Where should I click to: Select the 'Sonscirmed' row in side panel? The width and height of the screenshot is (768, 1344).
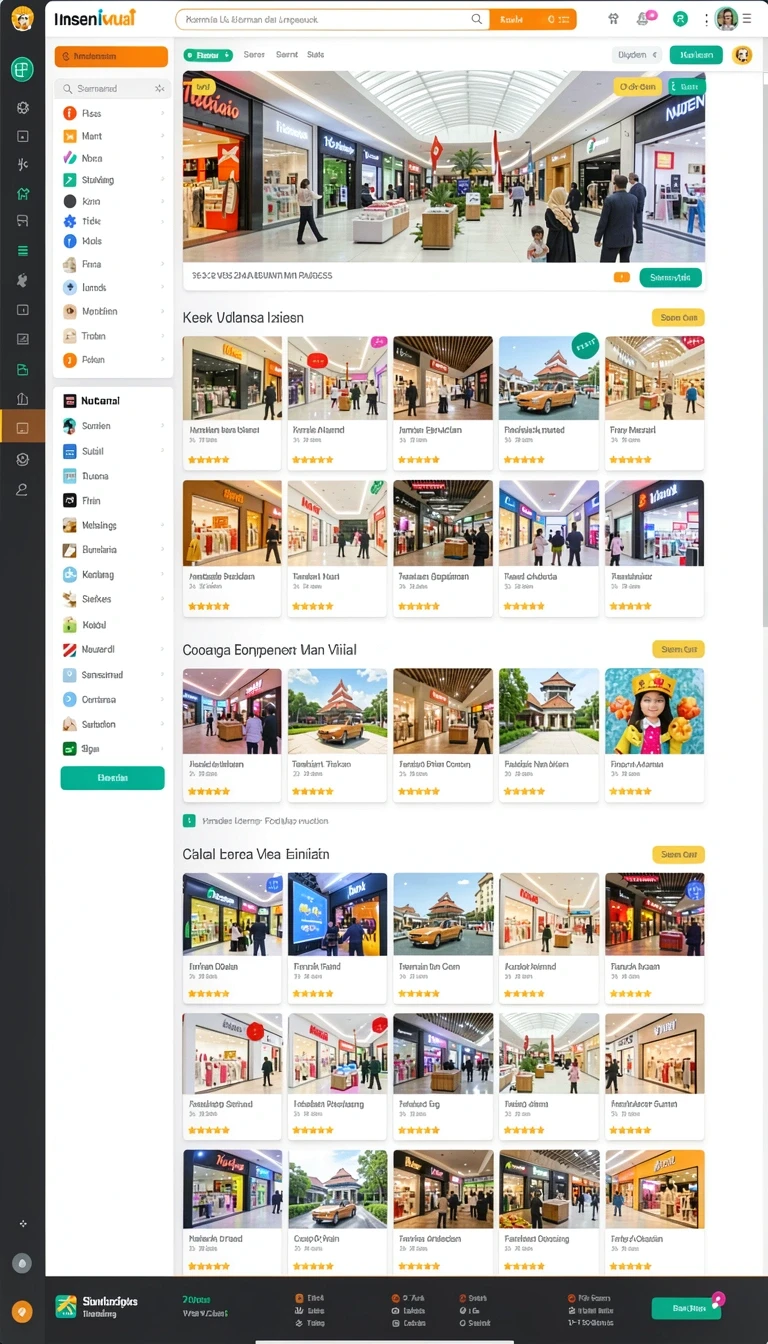pos(113,675)
